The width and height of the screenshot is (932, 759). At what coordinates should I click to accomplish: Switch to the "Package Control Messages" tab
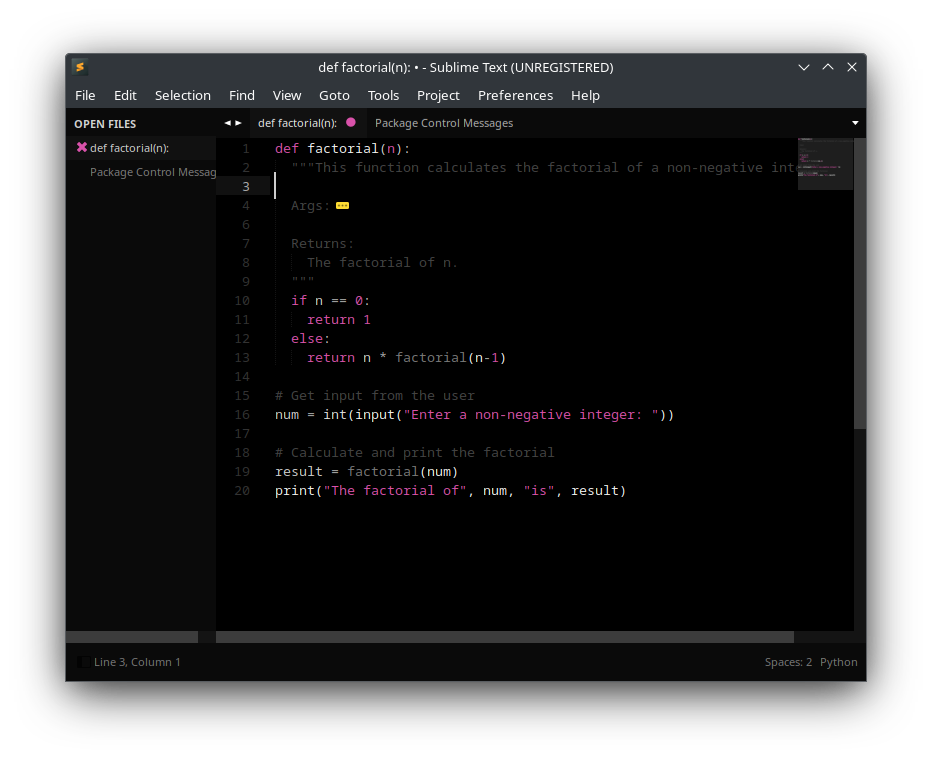point(443,122)
